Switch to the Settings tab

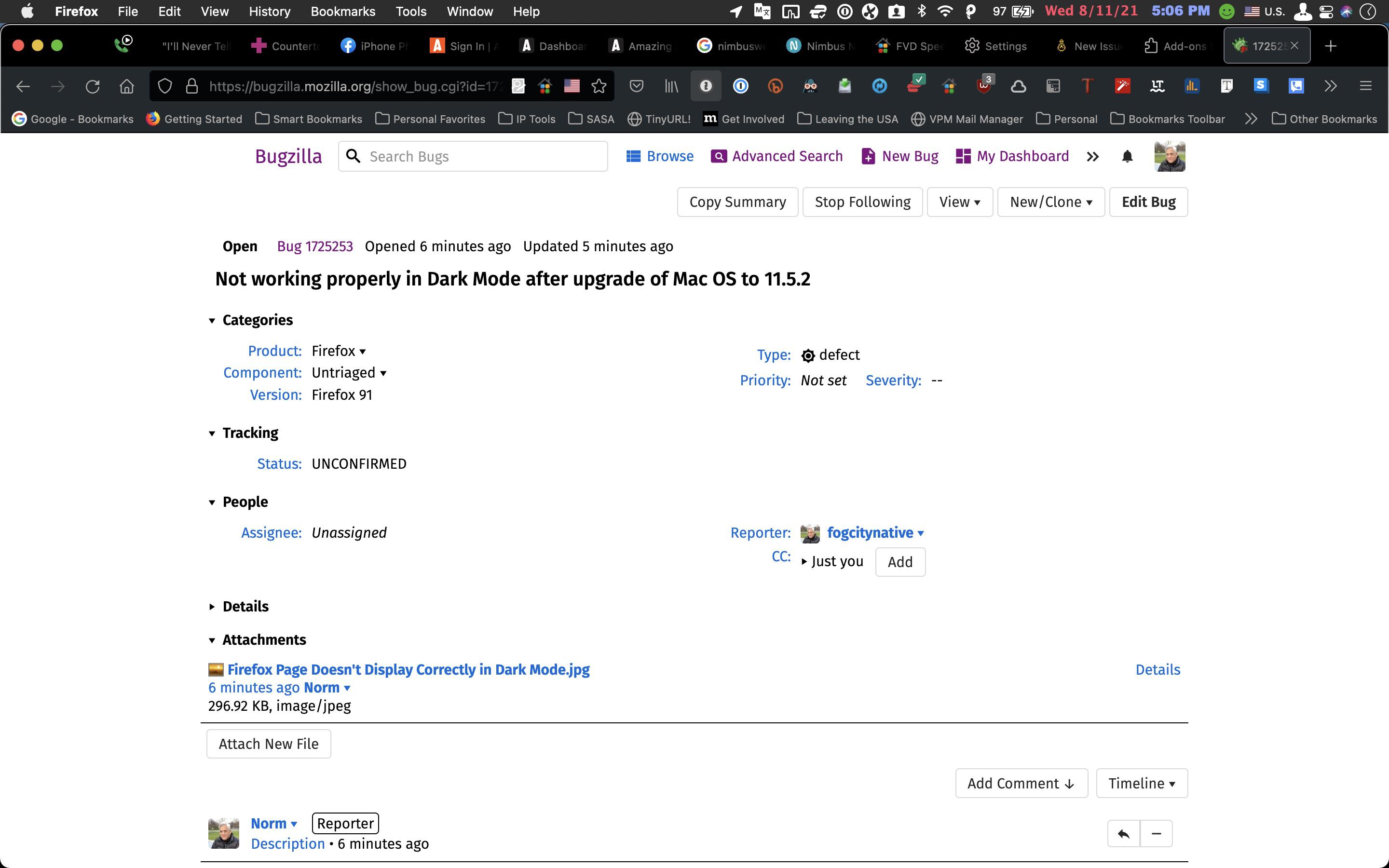(996, 46)
